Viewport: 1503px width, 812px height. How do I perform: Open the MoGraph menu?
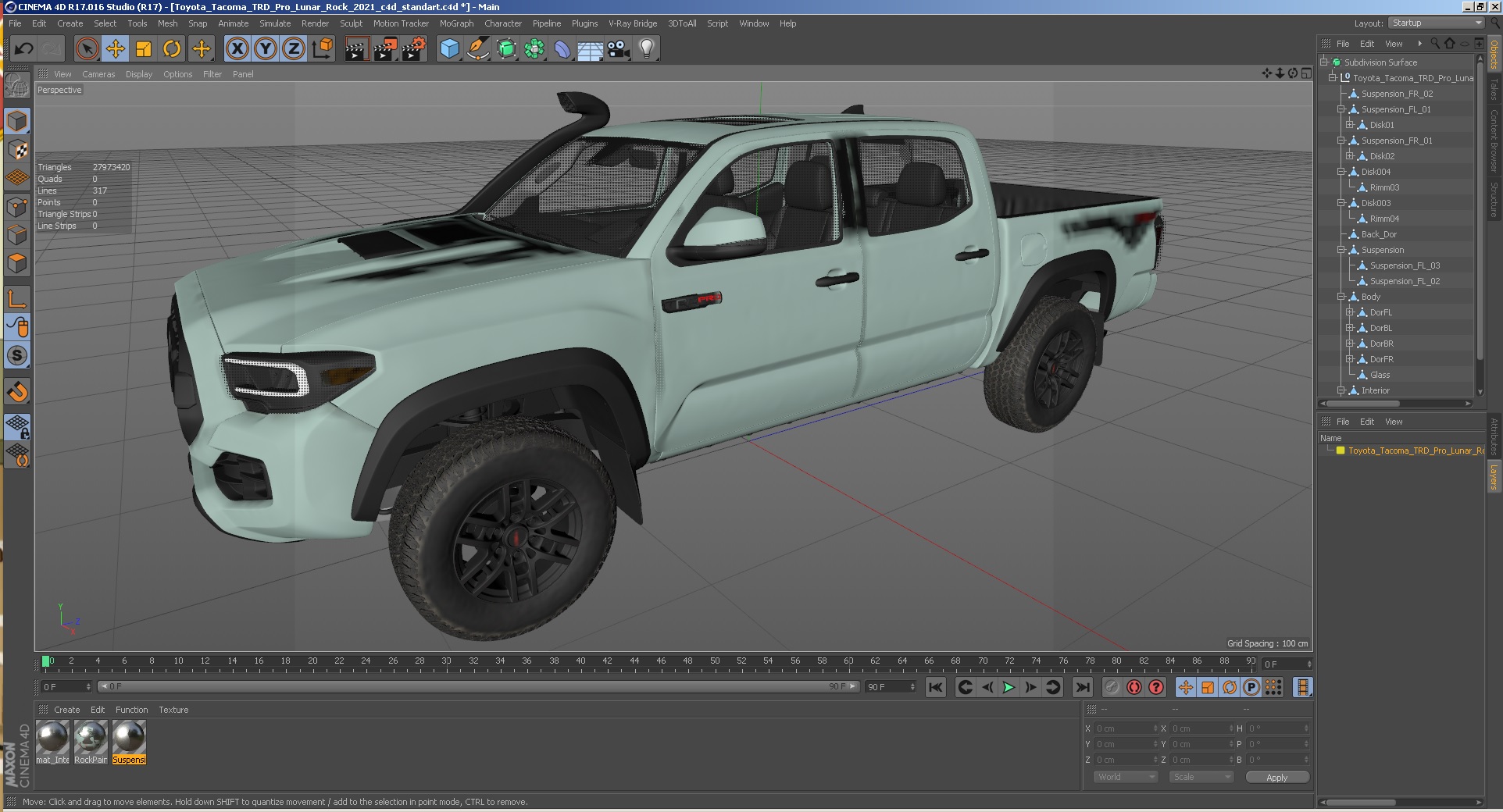(x=456, y=23)
